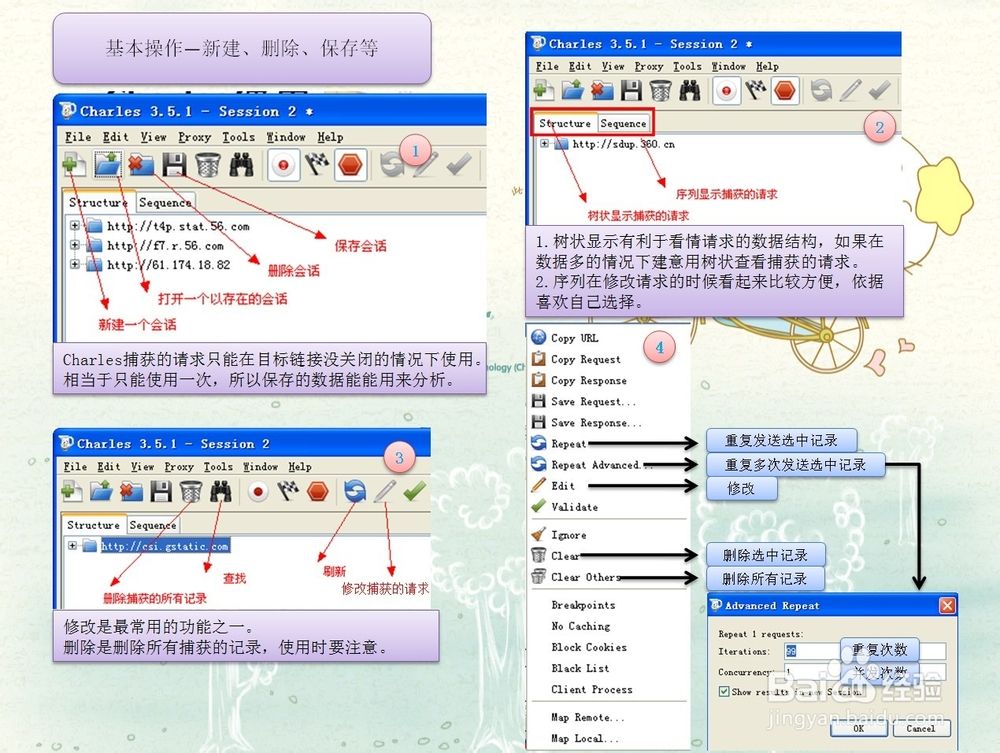Viewport: 1000px width, 753px height.
Task: Click red hexagon Breakpoints icon in t4p.stat.56.com window
Action: pos(350,165)
